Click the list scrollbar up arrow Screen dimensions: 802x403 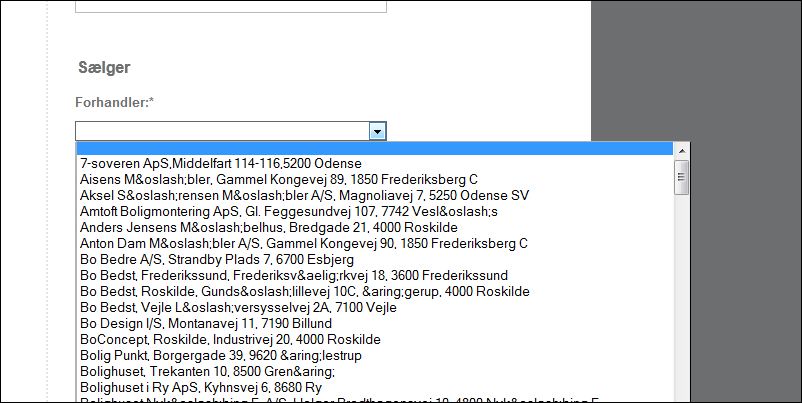[x=682, y=151]
